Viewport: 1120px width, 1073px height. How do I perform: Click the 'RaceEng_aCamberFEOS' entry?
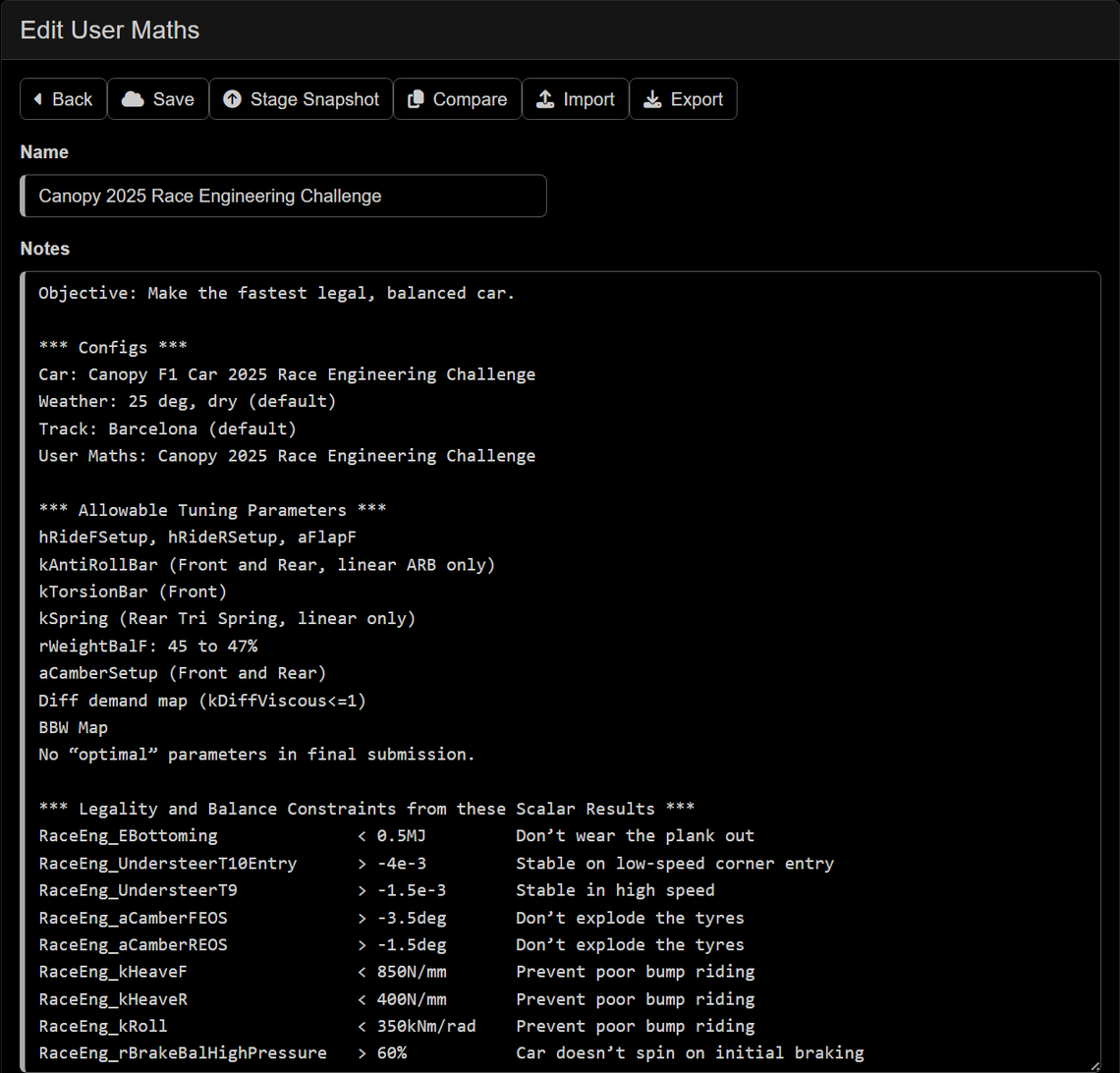133,918
